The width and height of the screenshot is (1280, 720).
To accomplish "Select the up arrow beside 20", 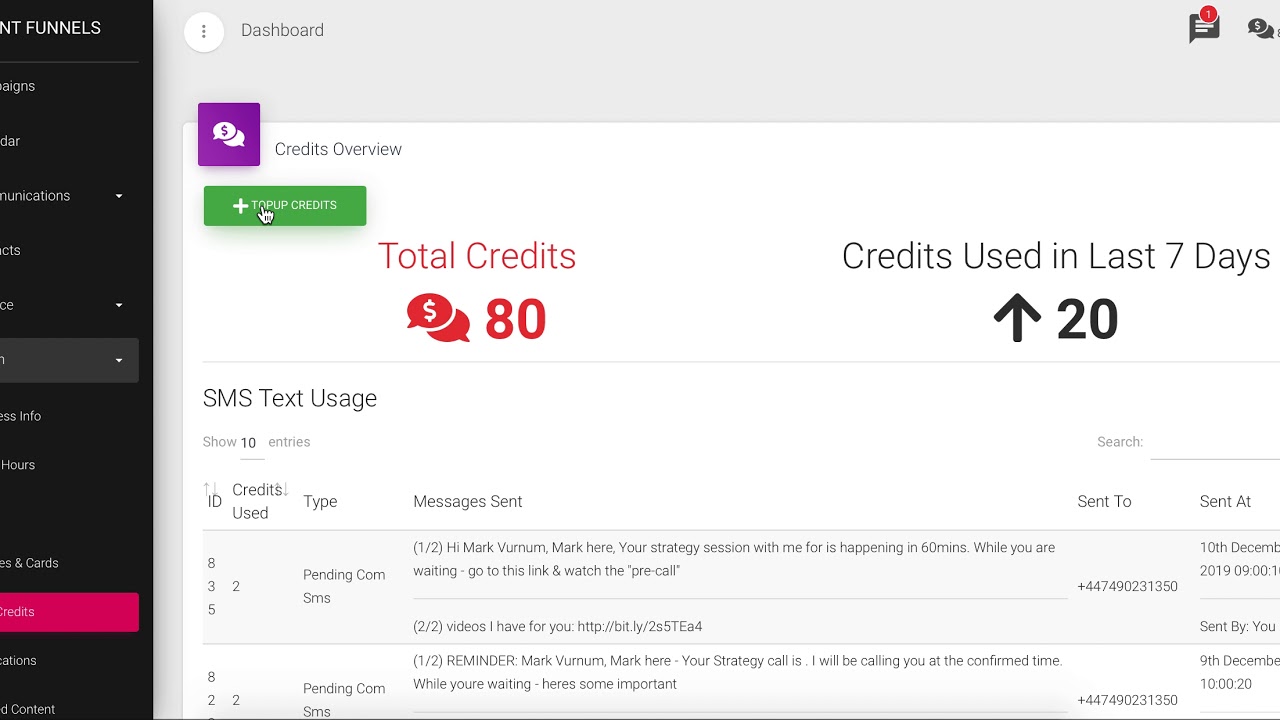I will [1017, 319].
